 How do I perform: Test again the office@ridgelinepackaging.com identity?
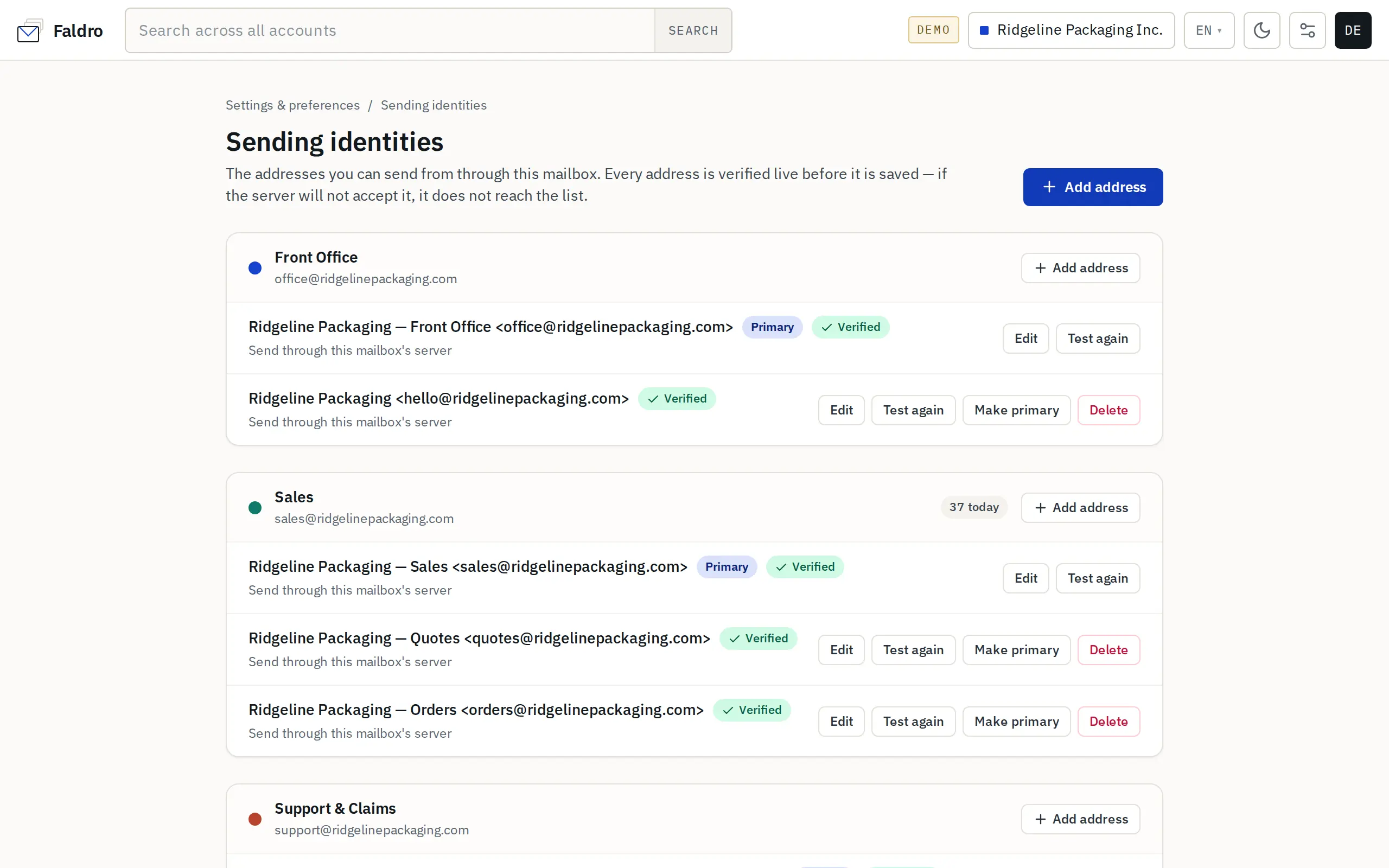click(1098, 339)
